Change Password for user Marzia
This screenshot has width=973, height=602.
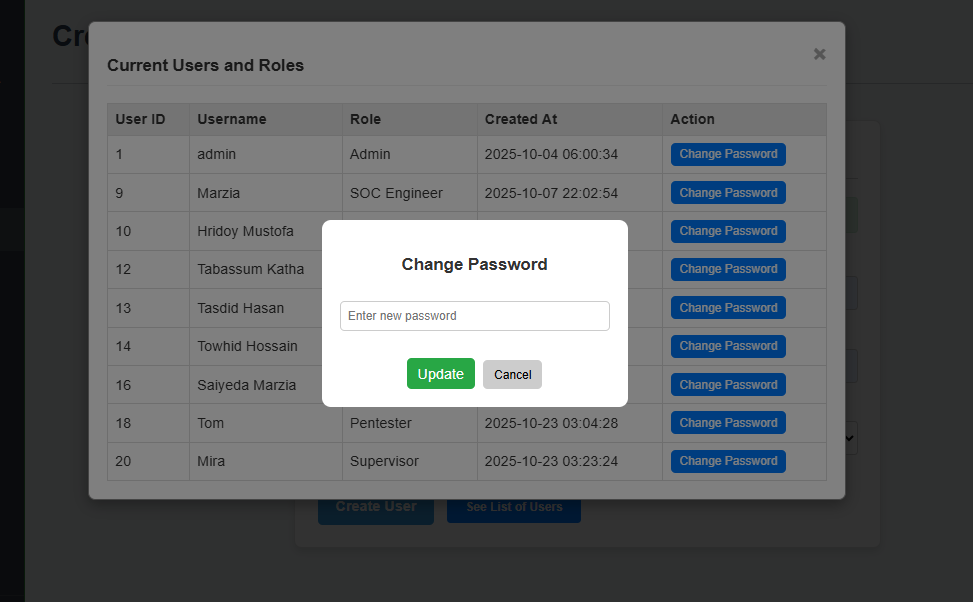tap(728, 193)
